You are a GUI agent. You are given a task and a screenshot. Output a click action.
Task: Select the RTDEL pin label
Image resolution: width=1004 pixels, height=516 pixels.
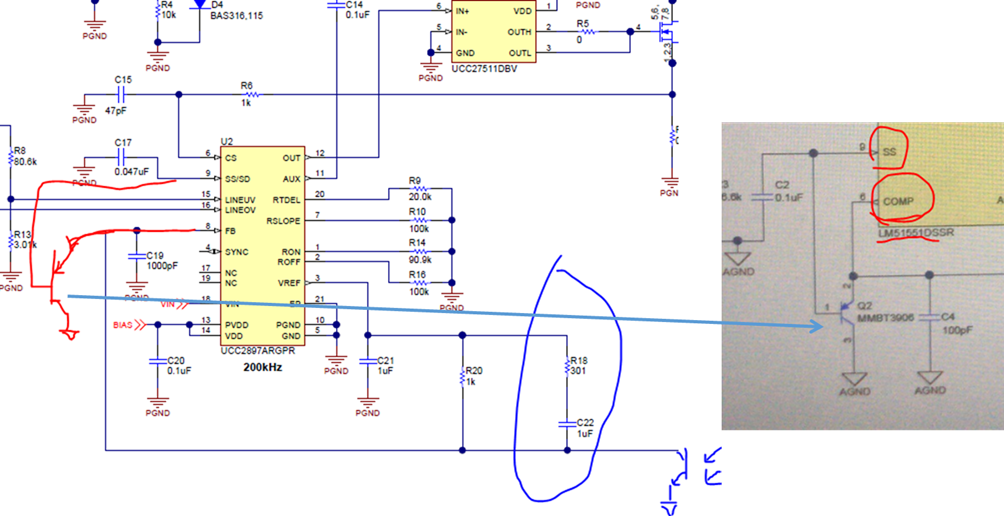(287, 200)
